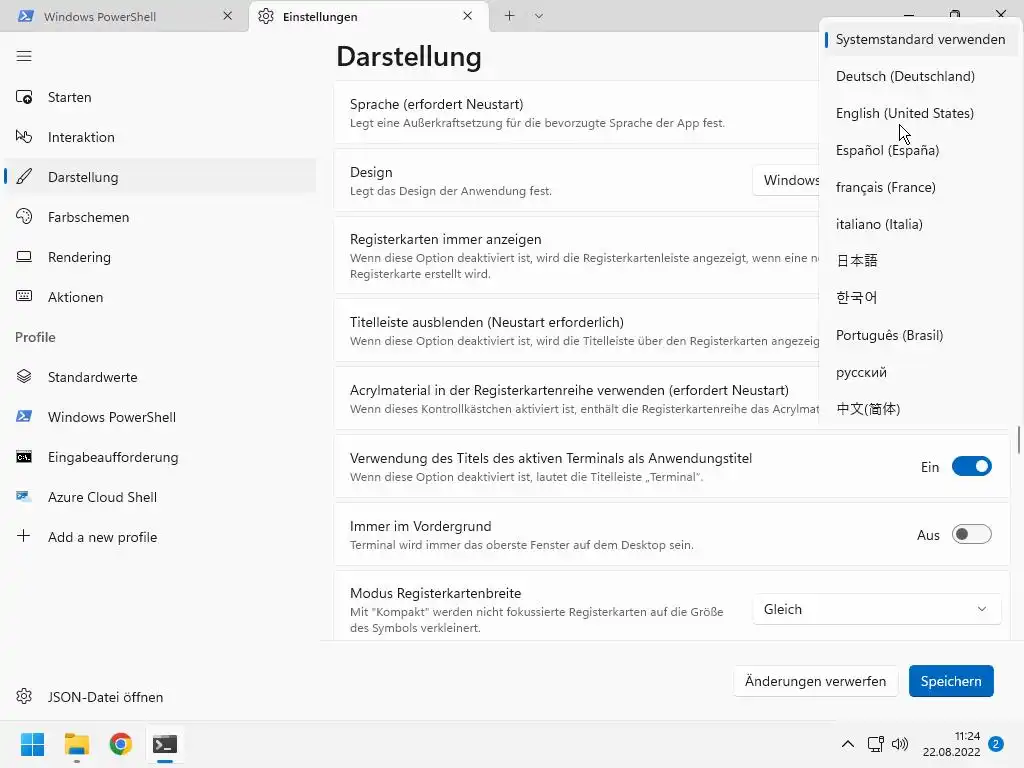Click the JSON-Datei gear icon
Screen dimensions: 1024x768
[24, 697]
